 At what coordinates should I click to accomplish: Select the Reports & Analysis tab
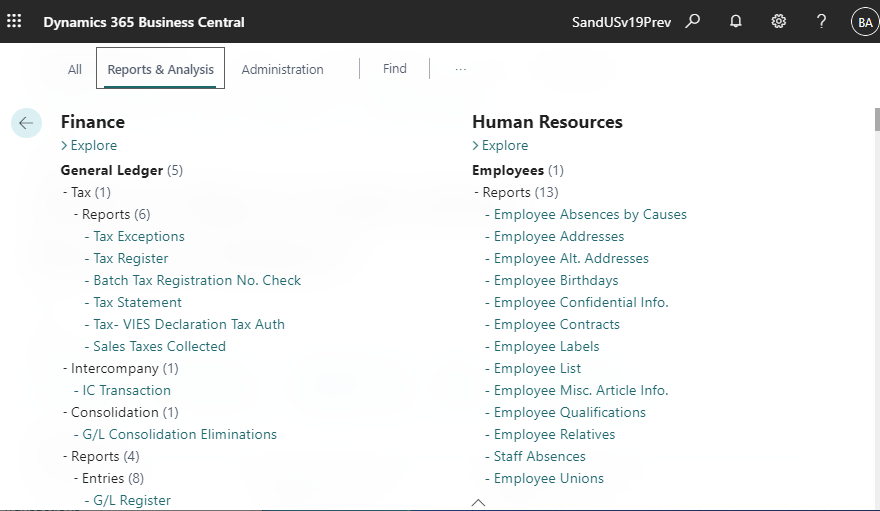161,68
